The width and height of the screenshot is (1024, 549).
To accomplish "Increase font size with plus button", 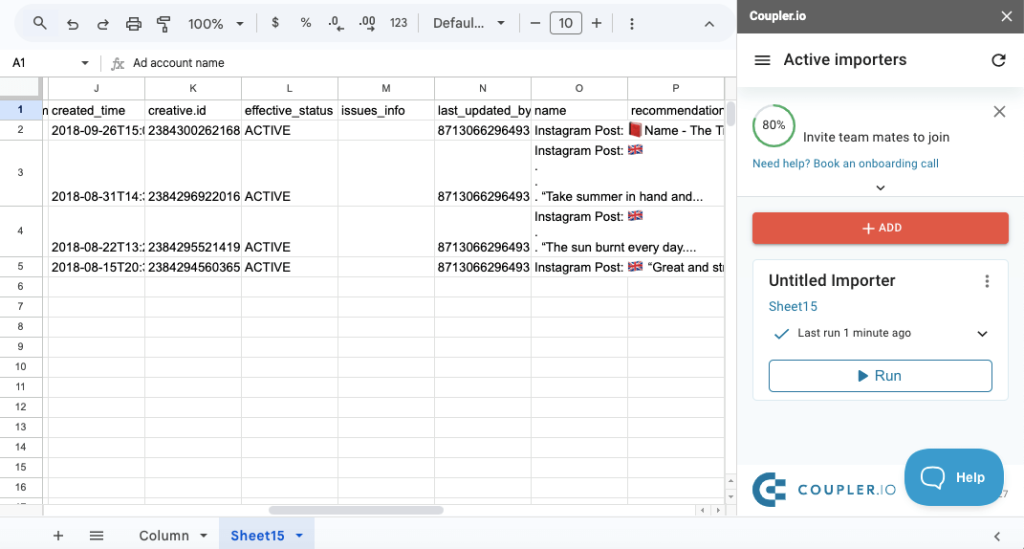I will coord(596,24).
